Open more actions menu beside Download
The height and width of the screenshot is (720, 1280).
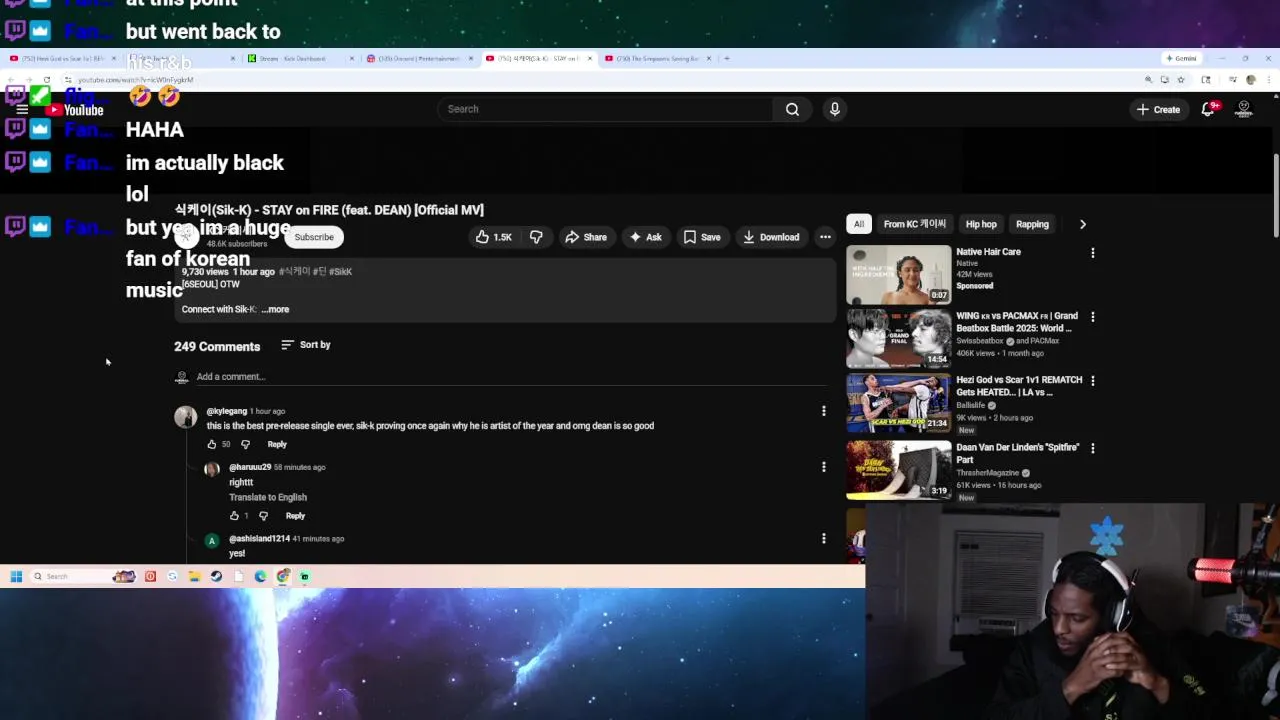tap(825, 237)
